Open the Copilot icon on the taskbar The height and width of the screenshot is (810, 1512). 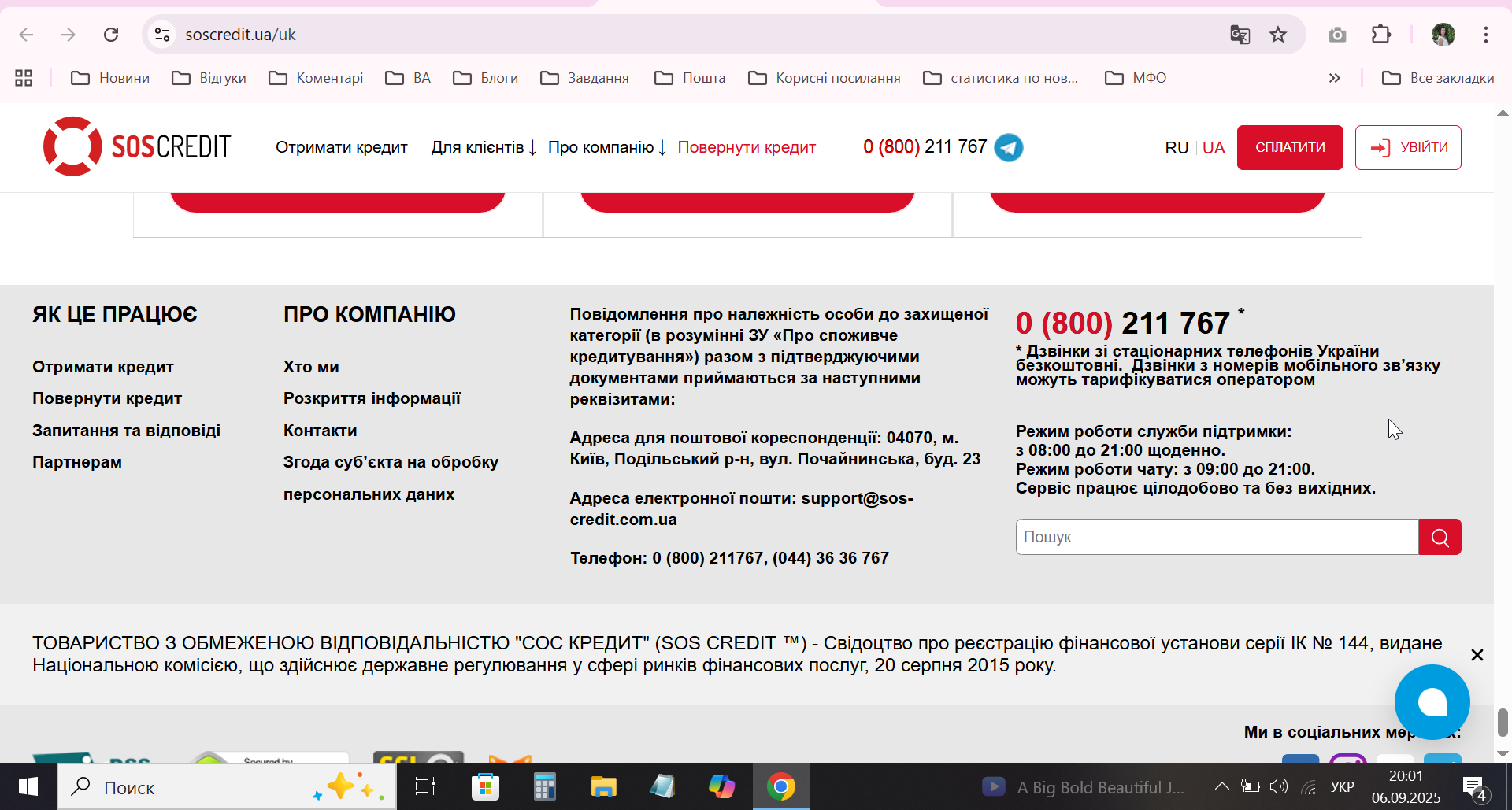(721, 786)
